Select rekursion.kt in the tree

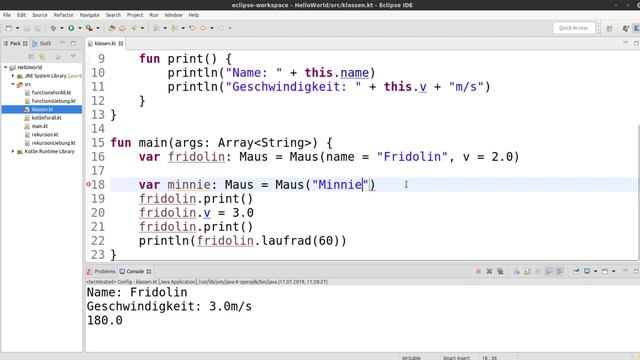pyautogui.click(x=41, y=135)
